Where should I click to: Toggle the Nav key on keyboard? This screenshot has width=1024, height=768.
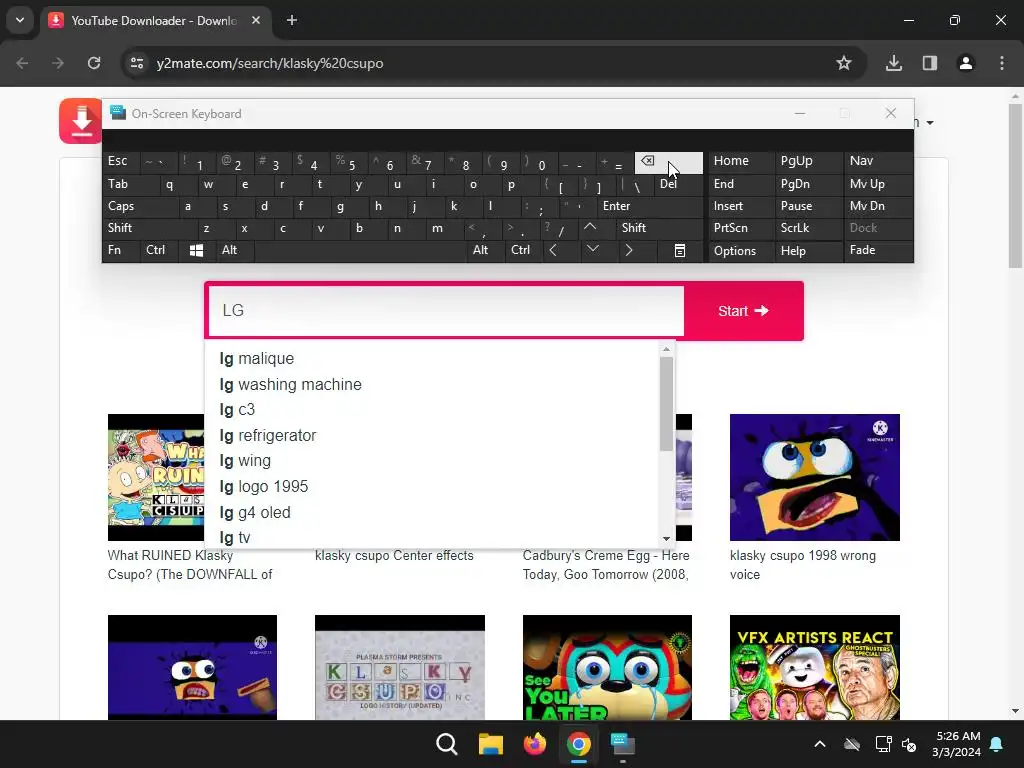click(878, 161)
